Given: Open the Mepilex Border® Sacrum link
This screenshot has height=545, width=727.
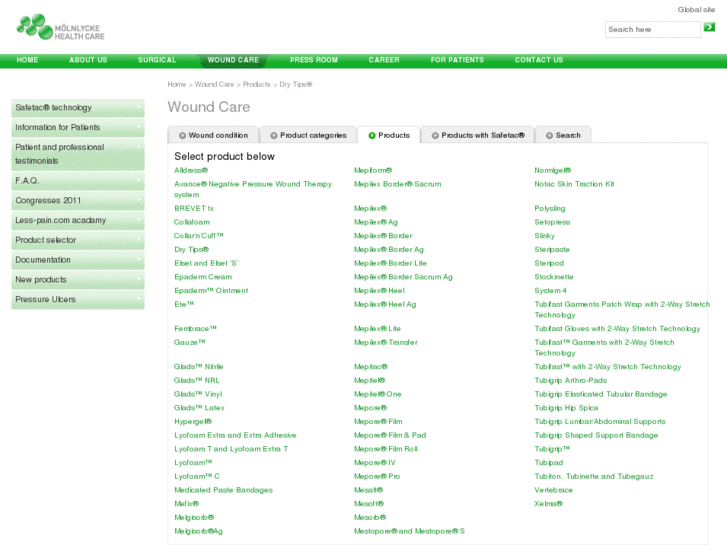Looking at the screenshot, I should pyautogui.click(x=397, y=184).
